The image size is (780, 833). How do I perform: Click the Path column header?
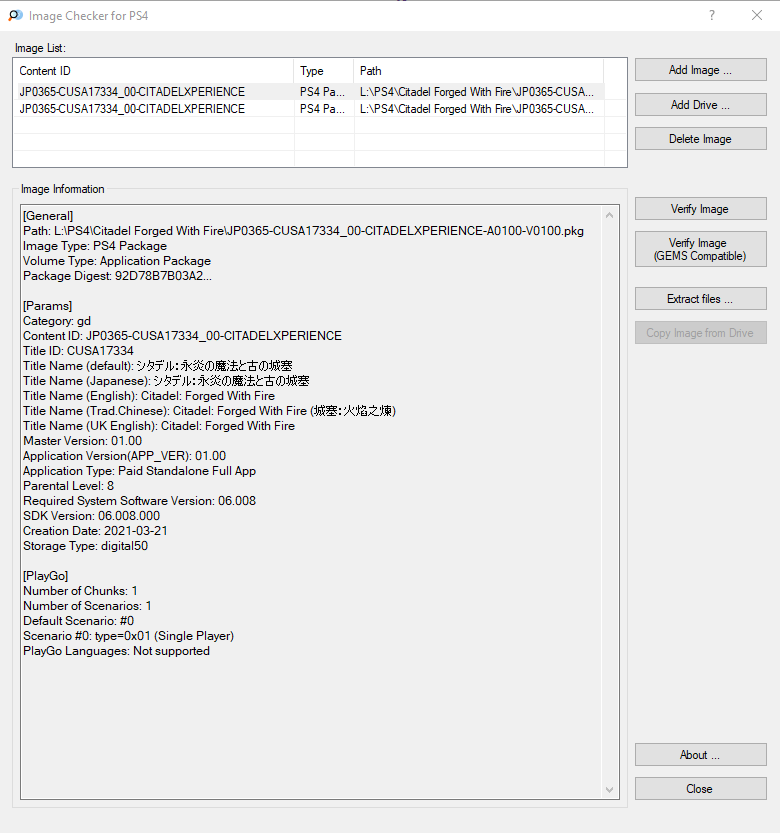479,71
